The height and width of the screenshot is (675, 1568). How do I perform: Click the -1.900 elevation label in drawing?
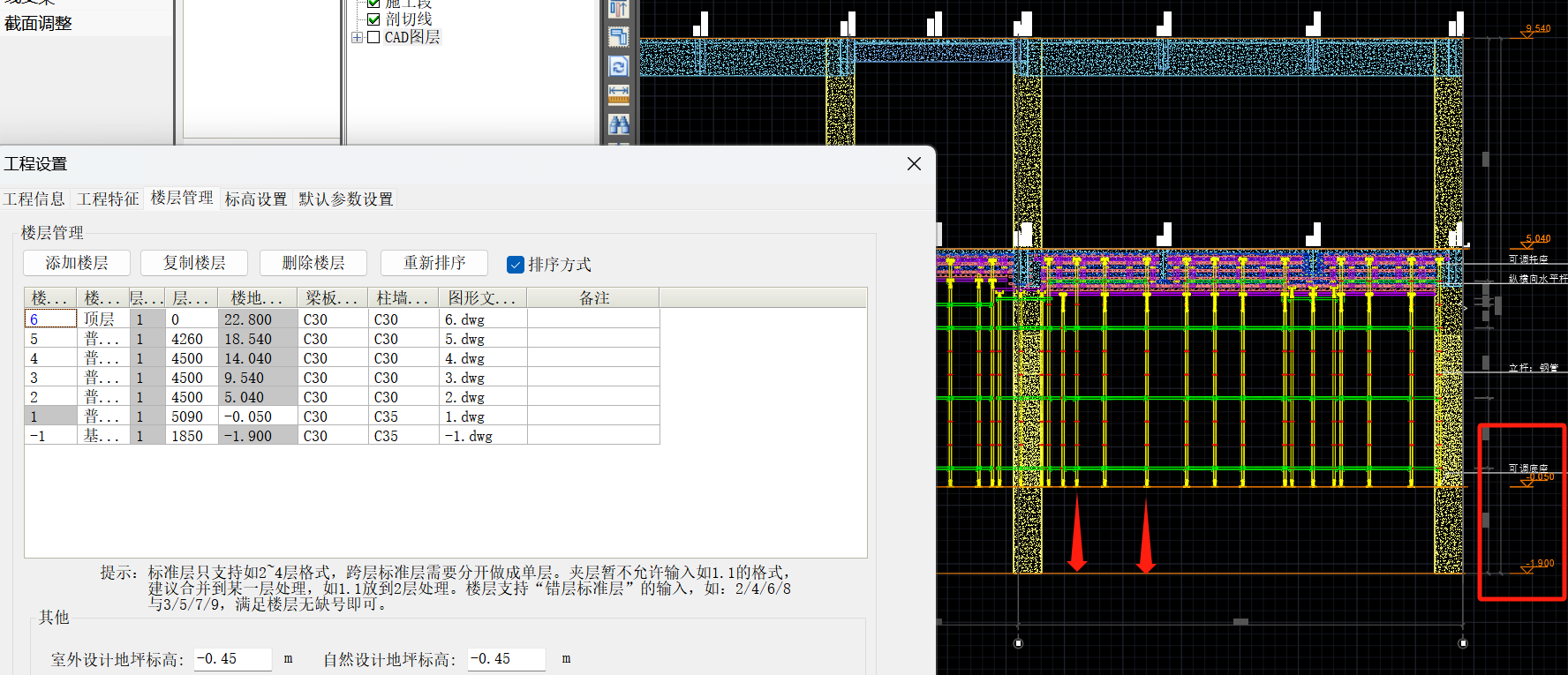1540,563
